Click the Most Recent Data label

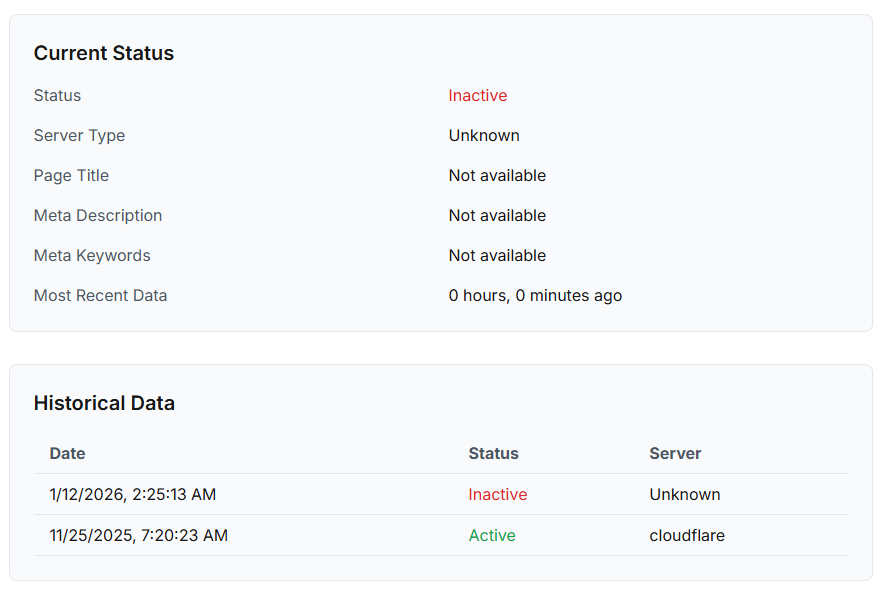pyautogui.click(x=100, y=296)
